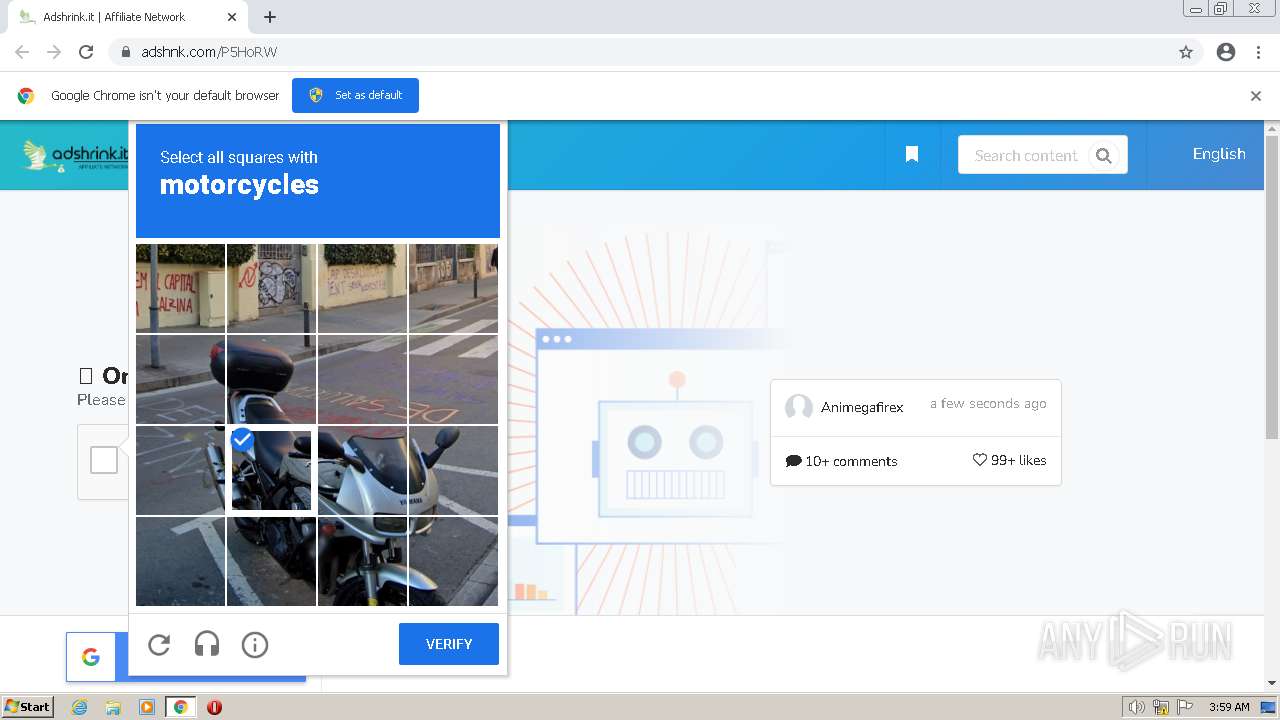The image size is (1280, 720).
Task: Open Chrome three-dot menu
Action: 1259,52
